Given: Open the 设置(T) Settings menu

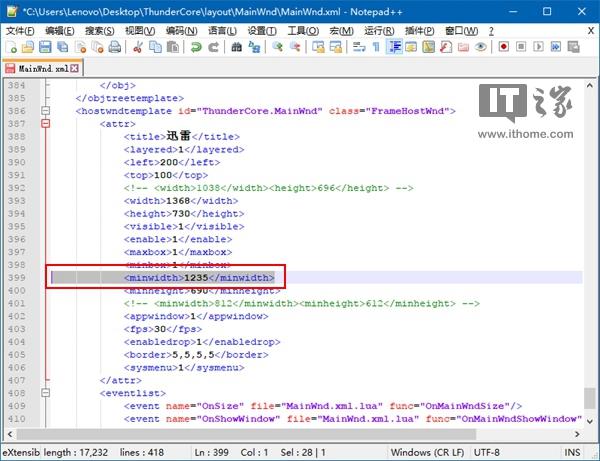Looking at the screenshot, I should coord(262,31).
